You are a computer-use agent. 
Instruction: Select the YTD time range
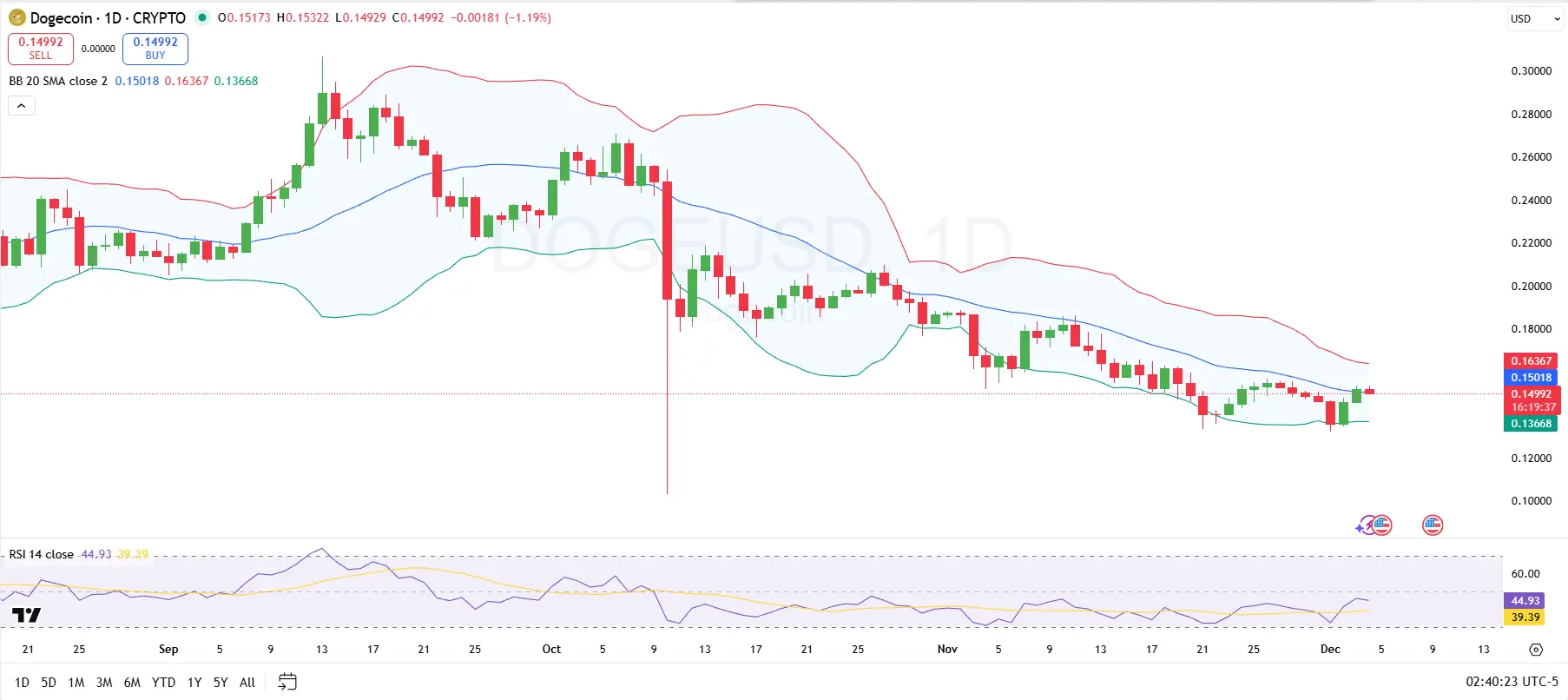[163, 683]
